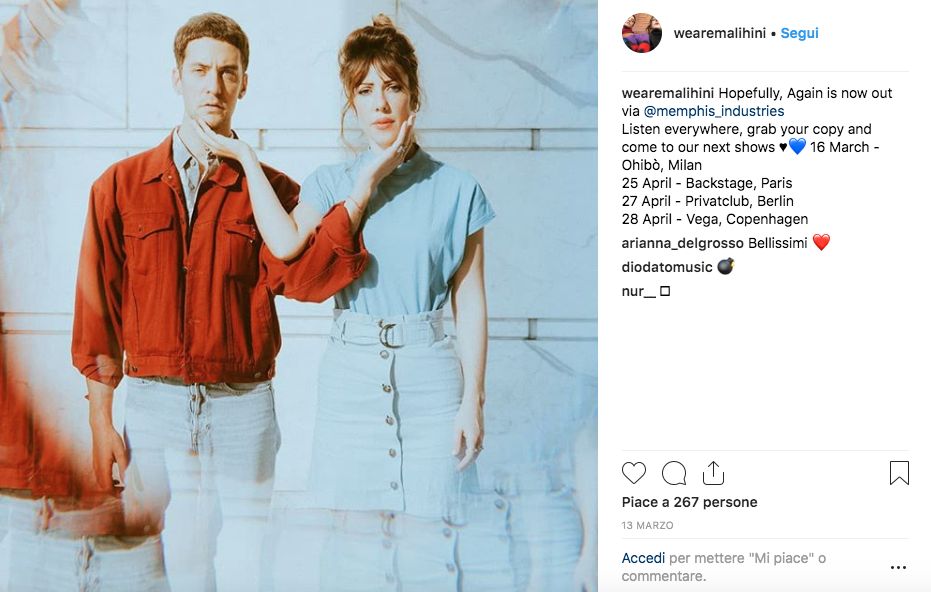Open the @memphis_industries mention link
The image size is (931, 592).
[x=714, y=111]
